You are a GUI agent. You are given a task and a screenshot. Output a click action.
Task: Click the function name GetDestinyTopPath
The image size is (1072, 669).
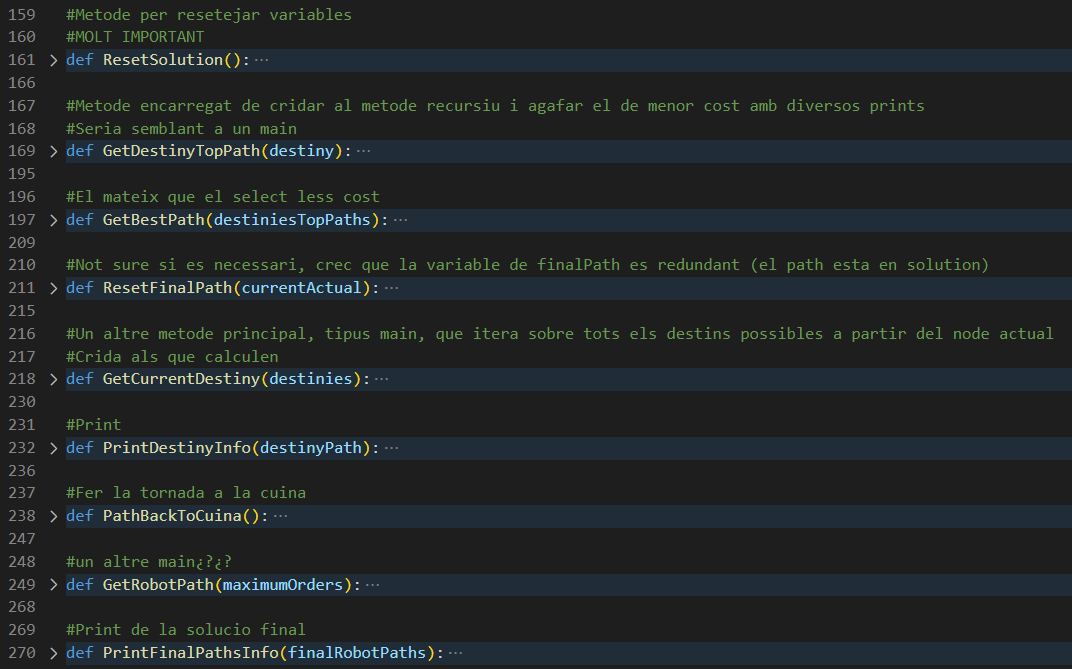pyautogui.click(x=181, y=151)
